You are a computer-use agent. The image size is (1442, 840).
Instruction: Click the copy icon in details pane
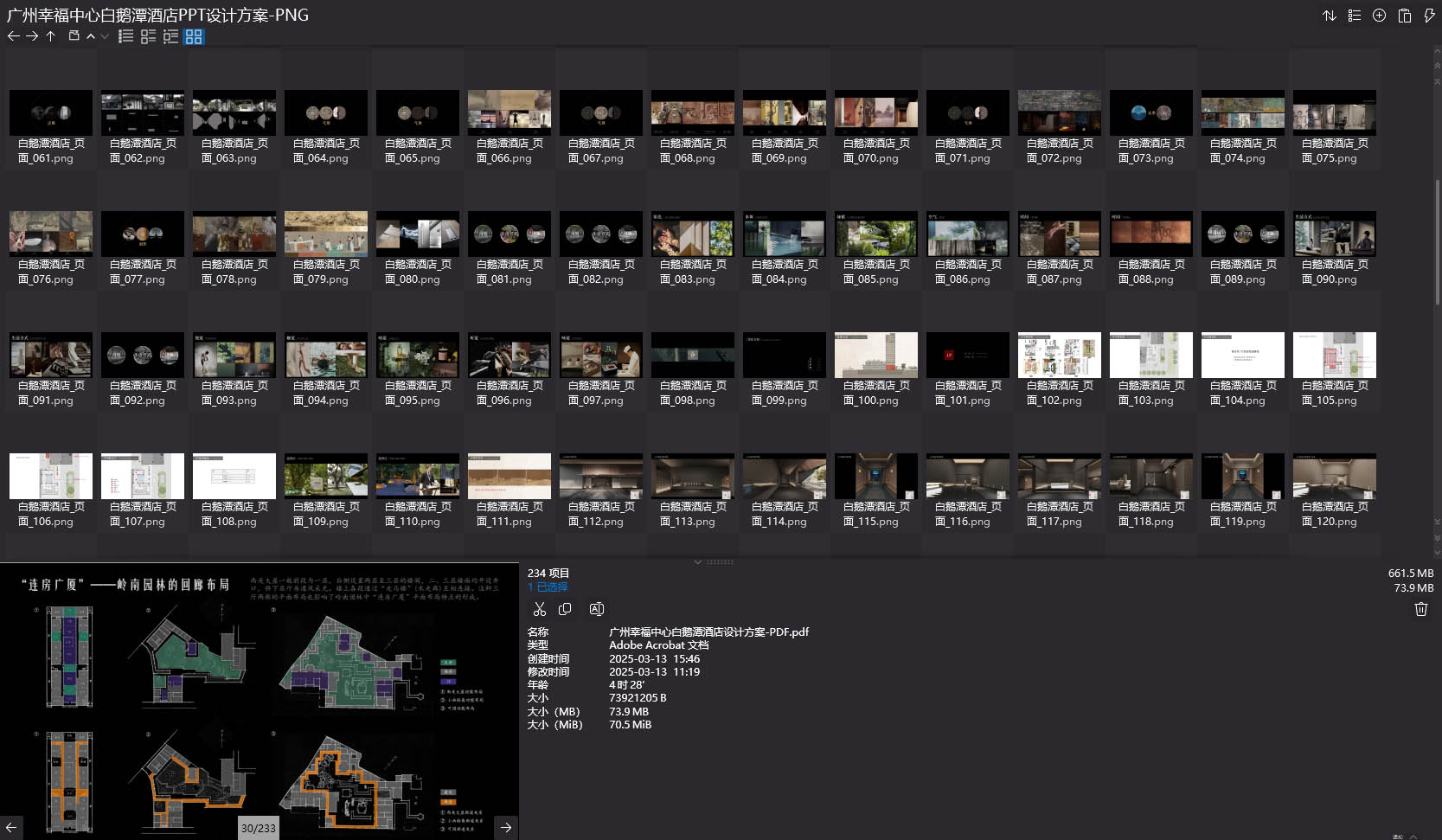click(565, 609)
